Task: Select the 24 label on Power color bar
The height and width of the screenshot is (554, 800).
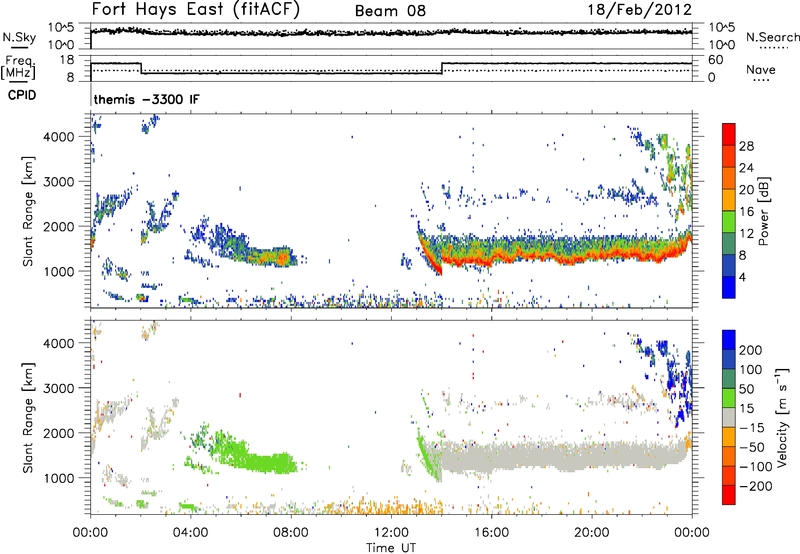Action: pyautogui.click(x=746, y=168)
